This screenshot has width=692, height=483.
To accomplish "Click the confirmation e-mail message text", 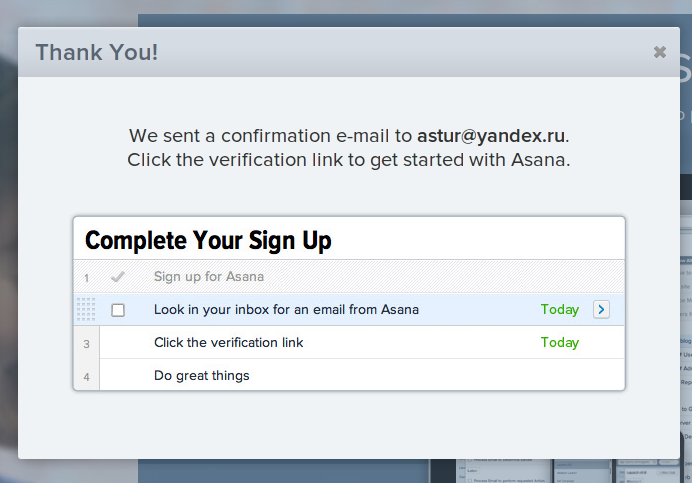I will point(272,136).
